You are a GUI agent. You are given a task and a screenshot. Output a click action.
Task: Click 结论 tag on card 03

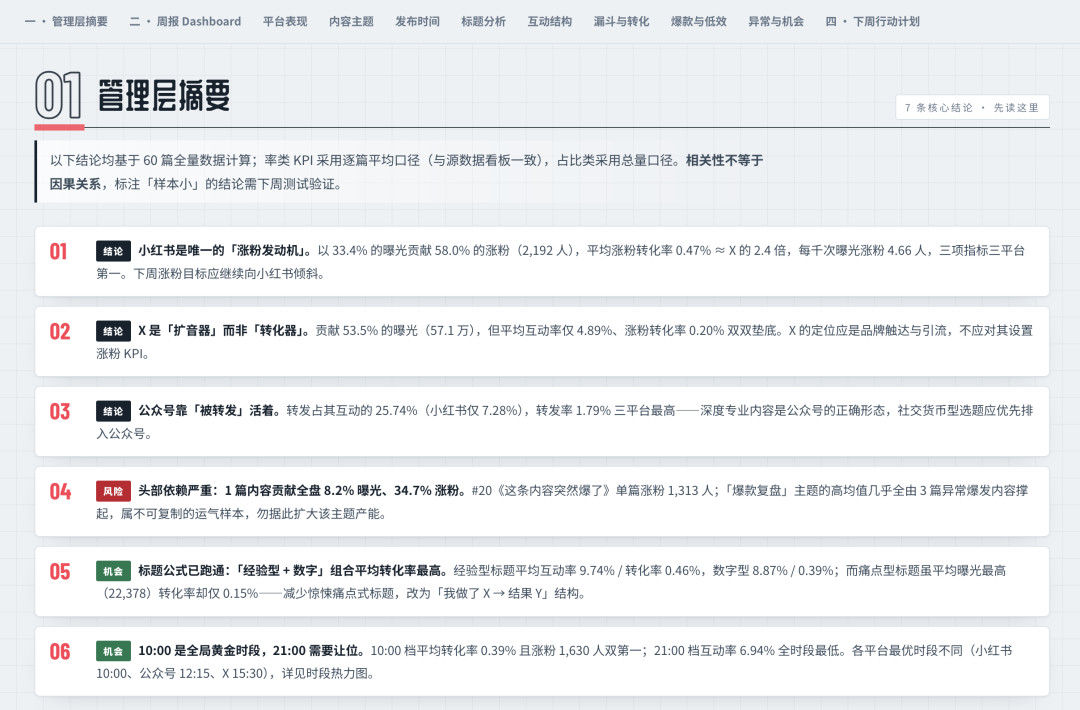(x=113, y=411)
